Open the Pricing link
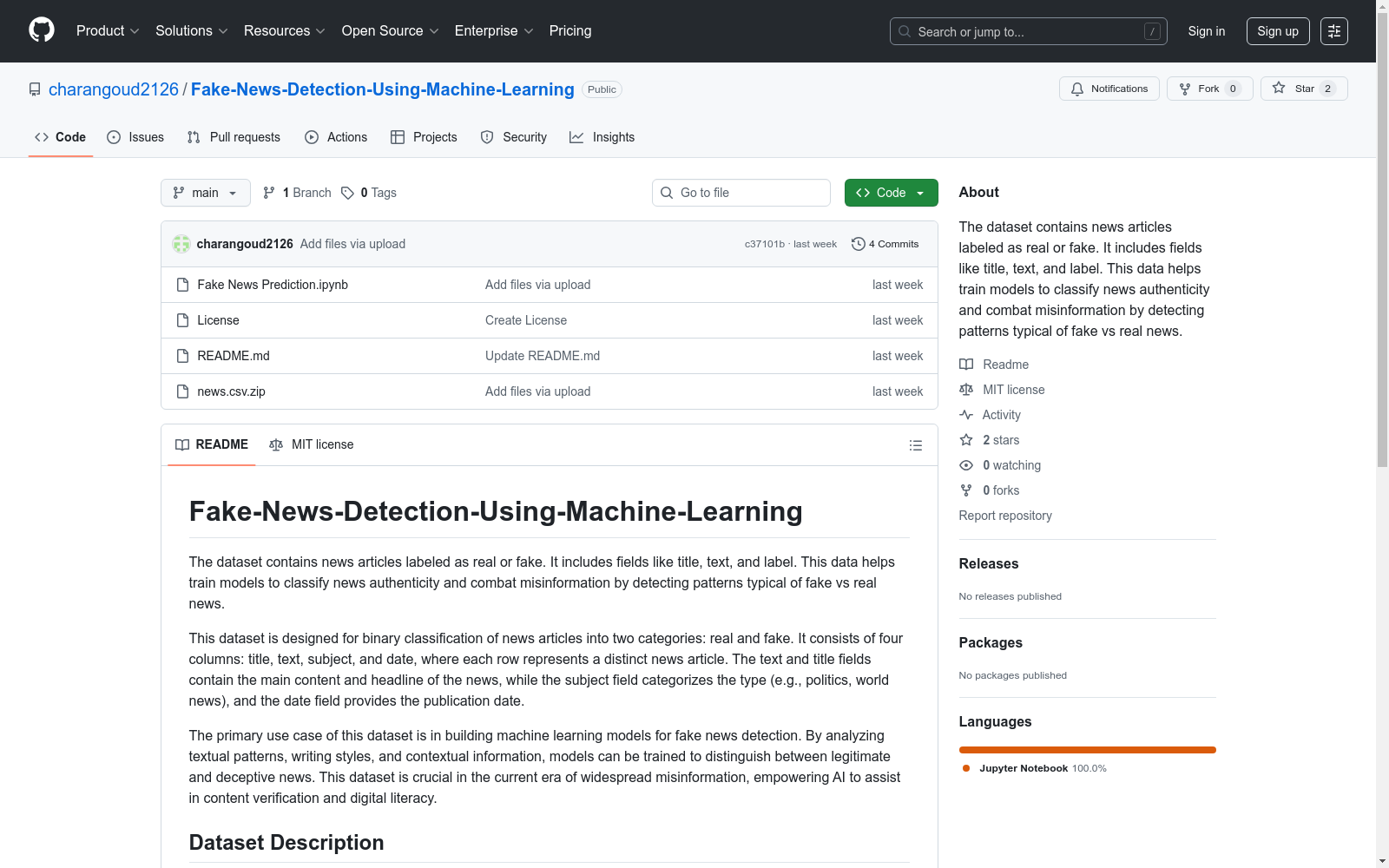Image resolution: width=1389 pixels, height=868 pixels. pyautogui.click(x=570, y=31)
